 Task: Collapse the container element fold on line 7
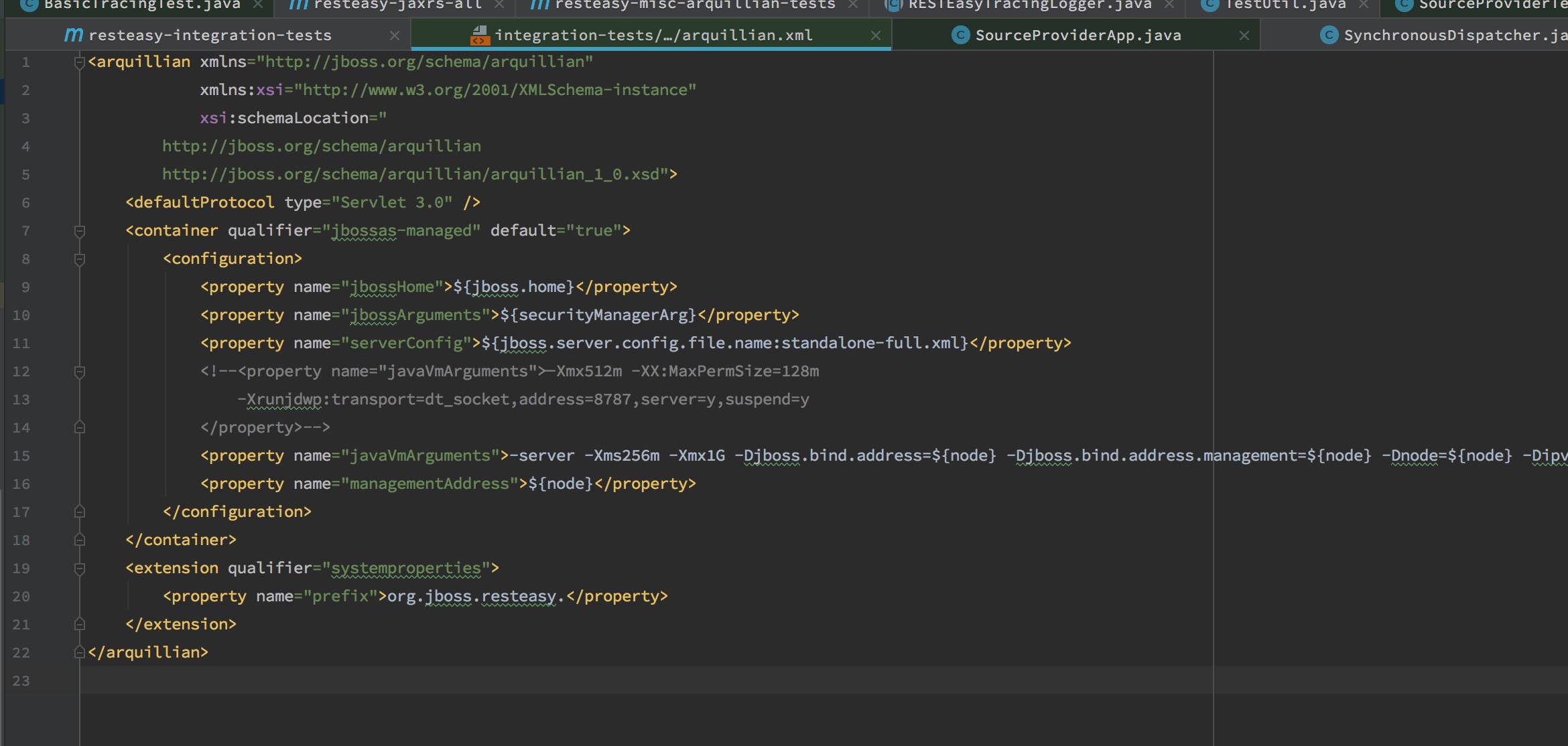tap(79, 231)
